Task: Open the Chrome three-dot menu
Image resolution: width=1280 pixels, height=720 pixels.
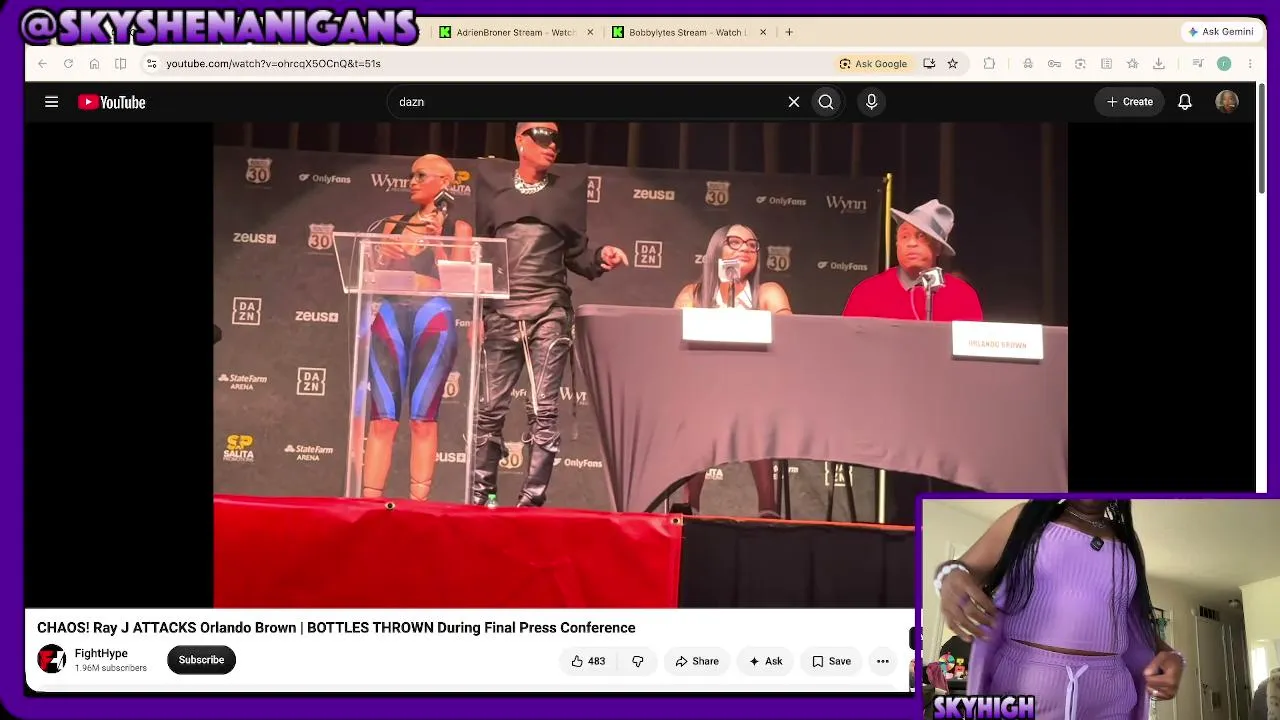Action: [x=1250, y=64]
